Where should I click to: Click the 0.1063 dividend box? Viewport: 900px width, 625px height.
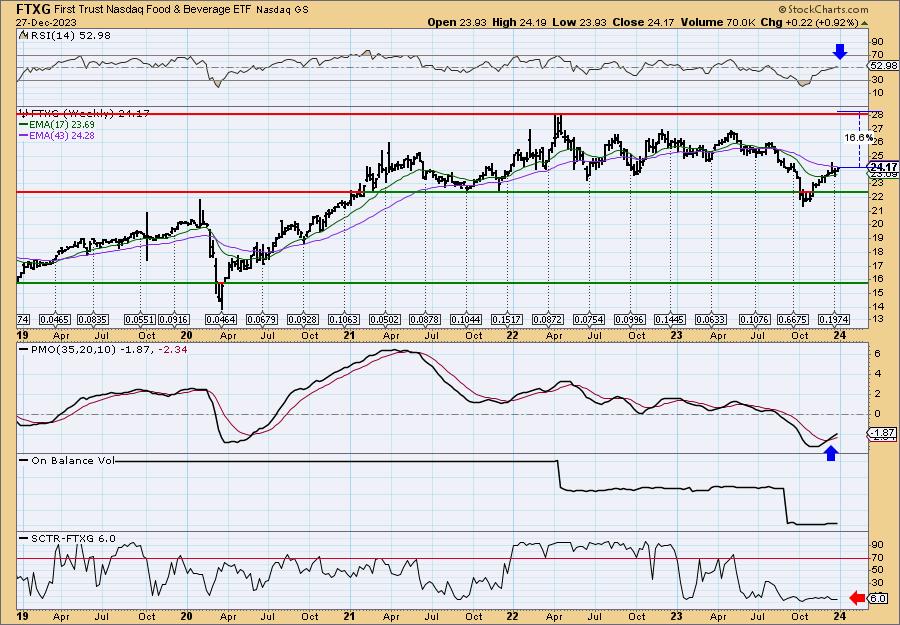pyautogui.click(x=344, y=319)
